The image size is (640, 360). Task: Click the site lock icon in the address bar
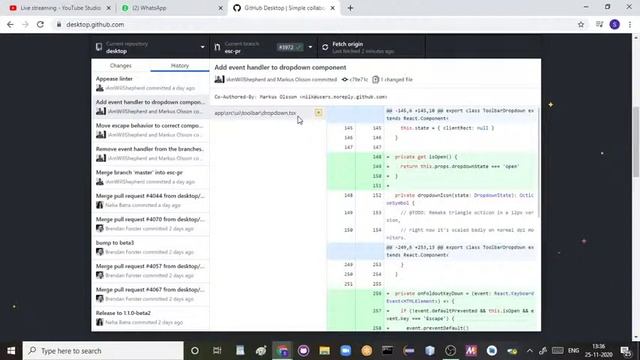click(59, 24)
